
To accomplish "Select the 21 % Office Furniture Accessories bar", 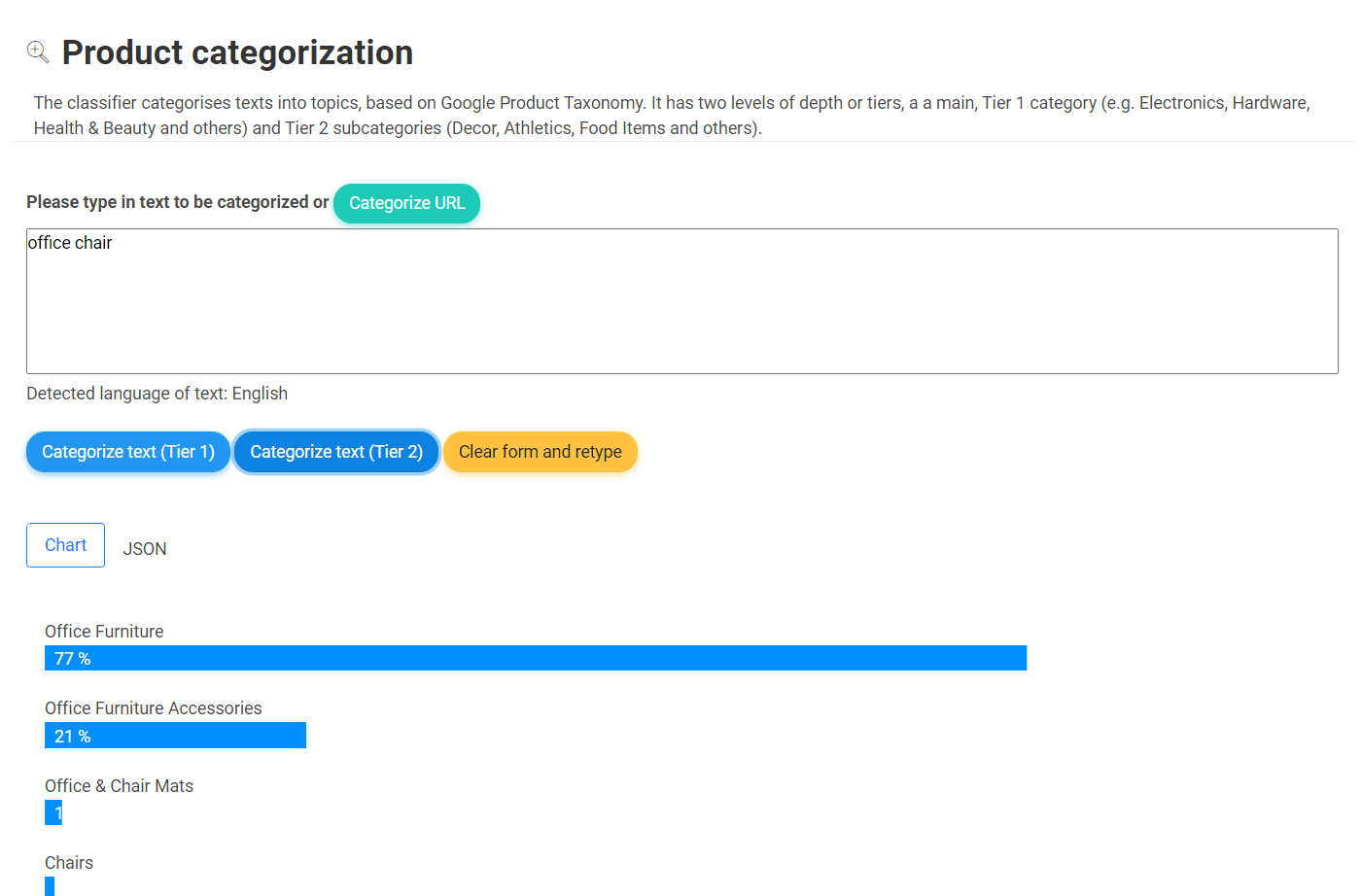I will (x=175, y=736).
